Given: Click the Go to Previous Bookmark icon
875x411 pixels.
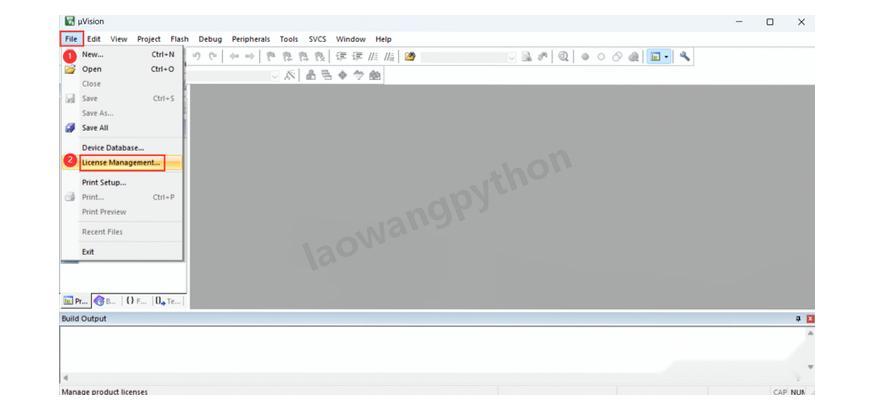Looking at the screenshot, I should pyautogui.click(x=287, y=56).
